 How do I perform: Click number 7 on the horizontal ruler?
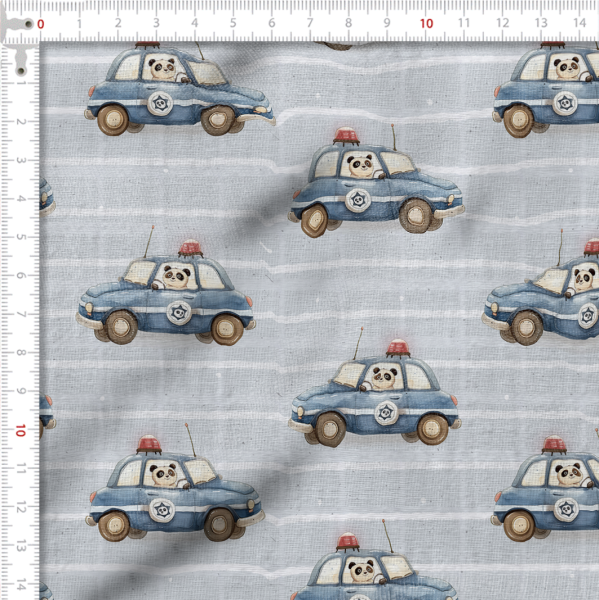310,23
